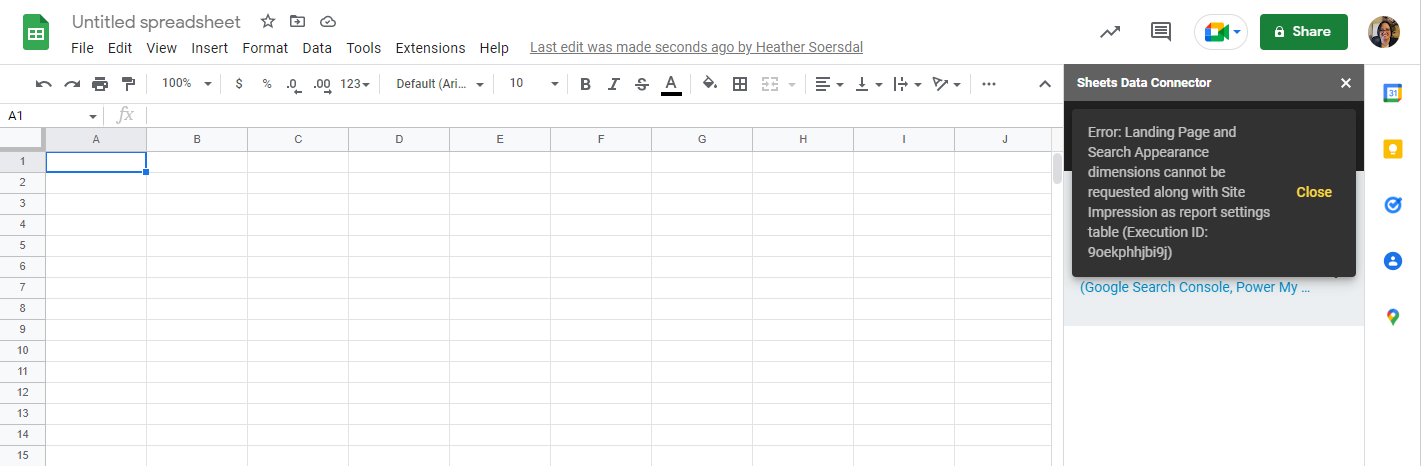Open Google Keep in side panel

click(1392, 149)
